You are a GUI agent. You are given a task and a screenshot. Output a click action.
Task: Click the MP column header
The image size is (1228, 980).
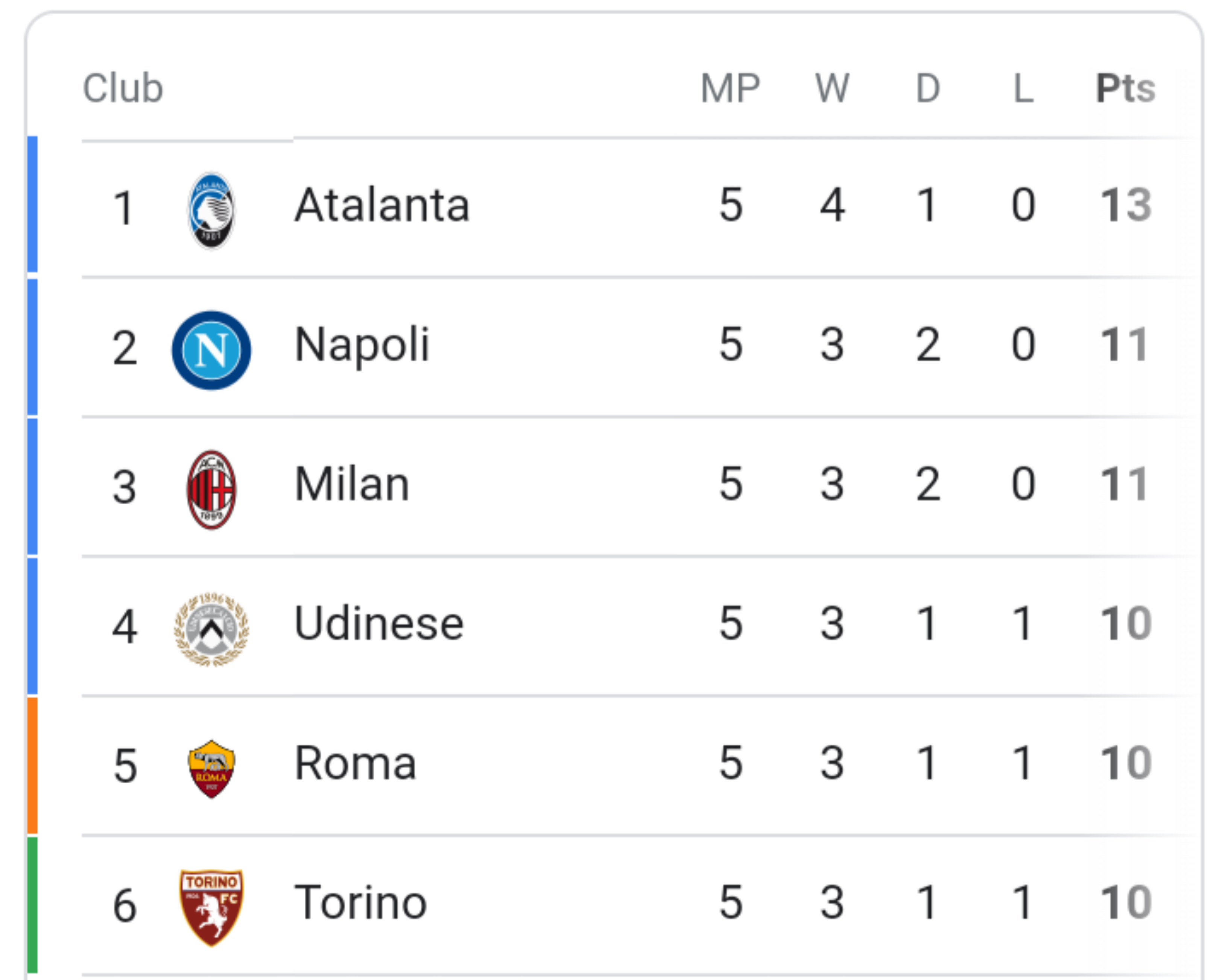pyautogui.click(x=730, y=89)
